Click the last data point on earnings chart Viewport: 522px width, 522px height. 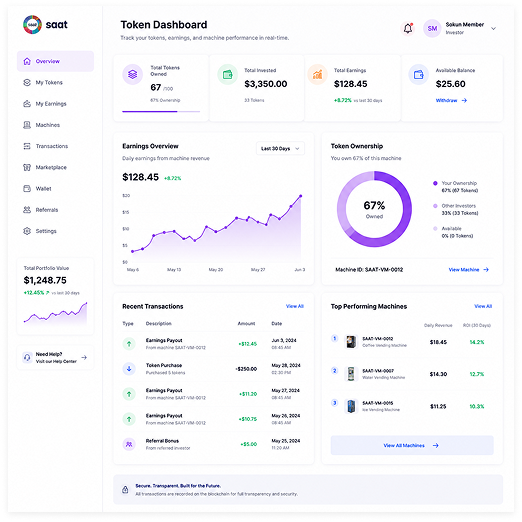[x=301, y=196]
